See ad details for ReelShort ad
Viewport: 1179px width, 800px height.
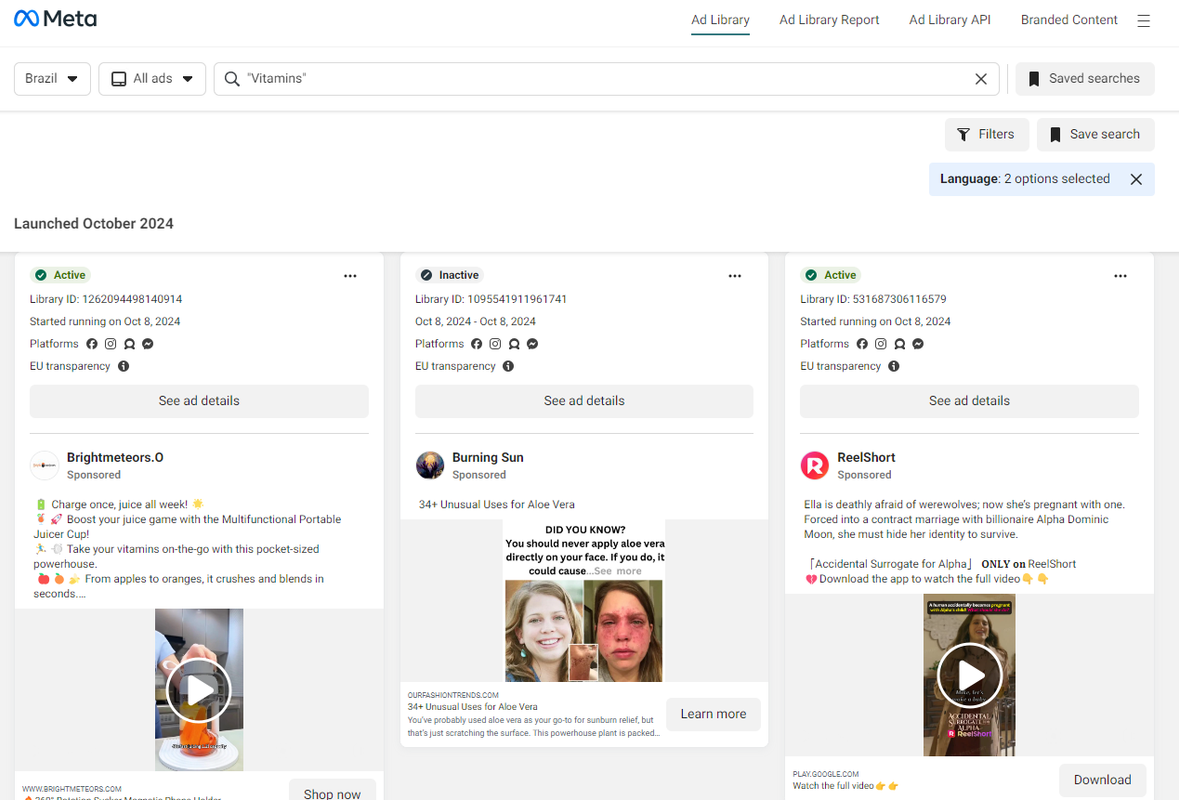[x=969, y=402]
